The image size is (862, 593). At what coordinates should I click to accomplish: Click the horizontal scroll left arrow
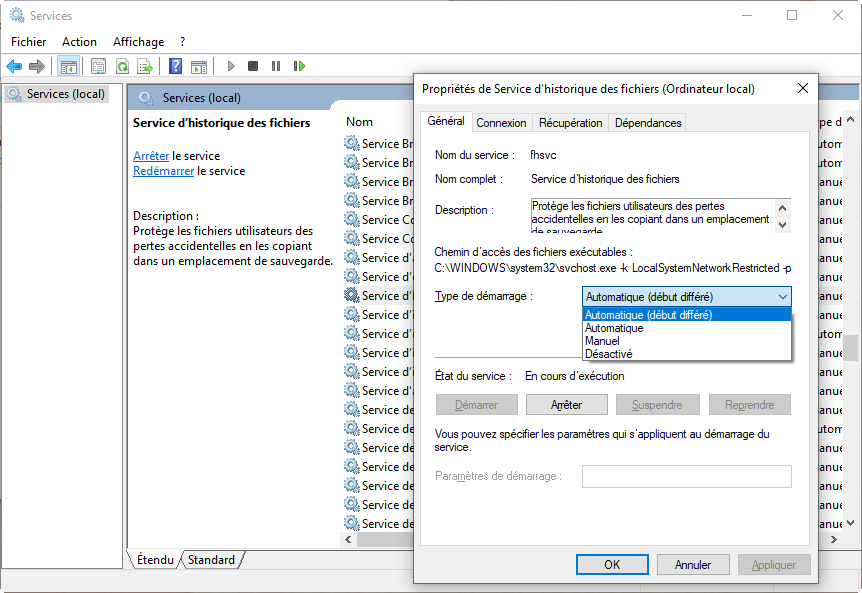[348, 540]
